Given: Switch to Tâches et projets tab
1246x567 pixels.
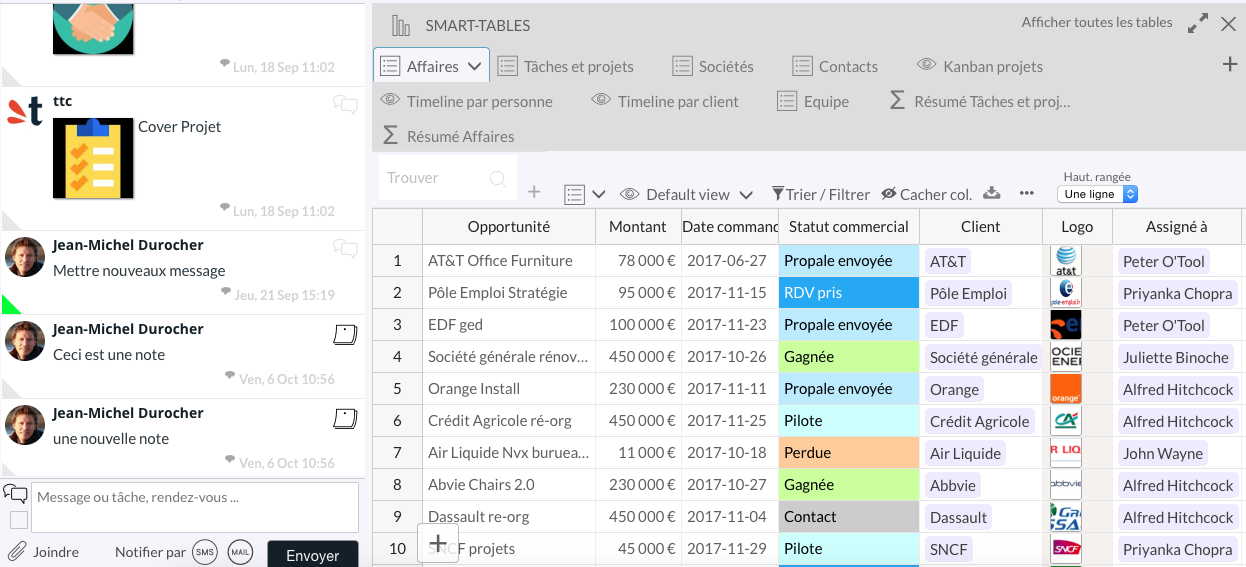Looking at the screenshot, I should 566,66.
